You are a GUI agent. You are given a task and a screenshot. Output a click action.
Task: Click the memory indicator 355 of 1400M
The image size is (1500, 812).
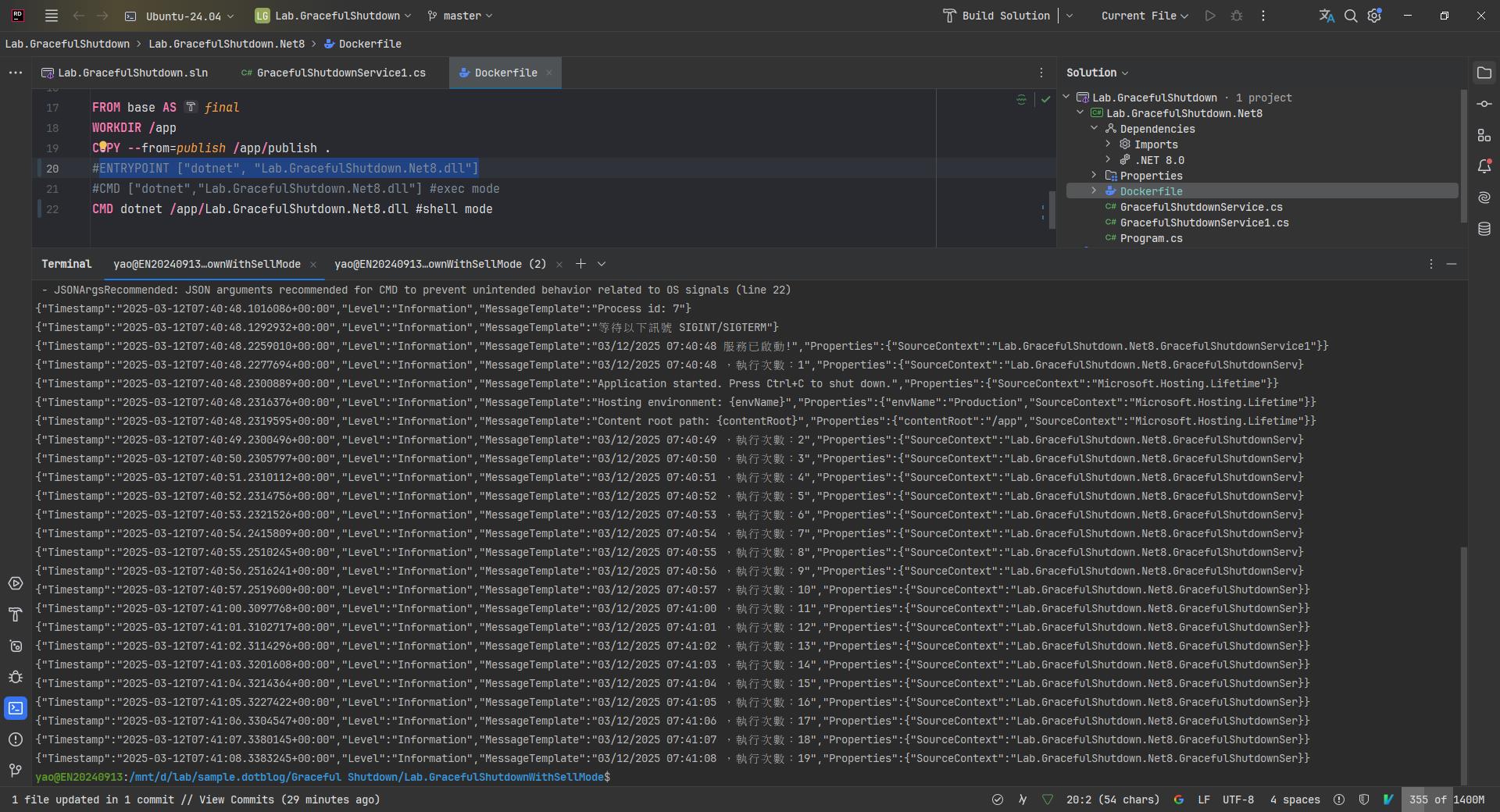[x=1447, y=800]
